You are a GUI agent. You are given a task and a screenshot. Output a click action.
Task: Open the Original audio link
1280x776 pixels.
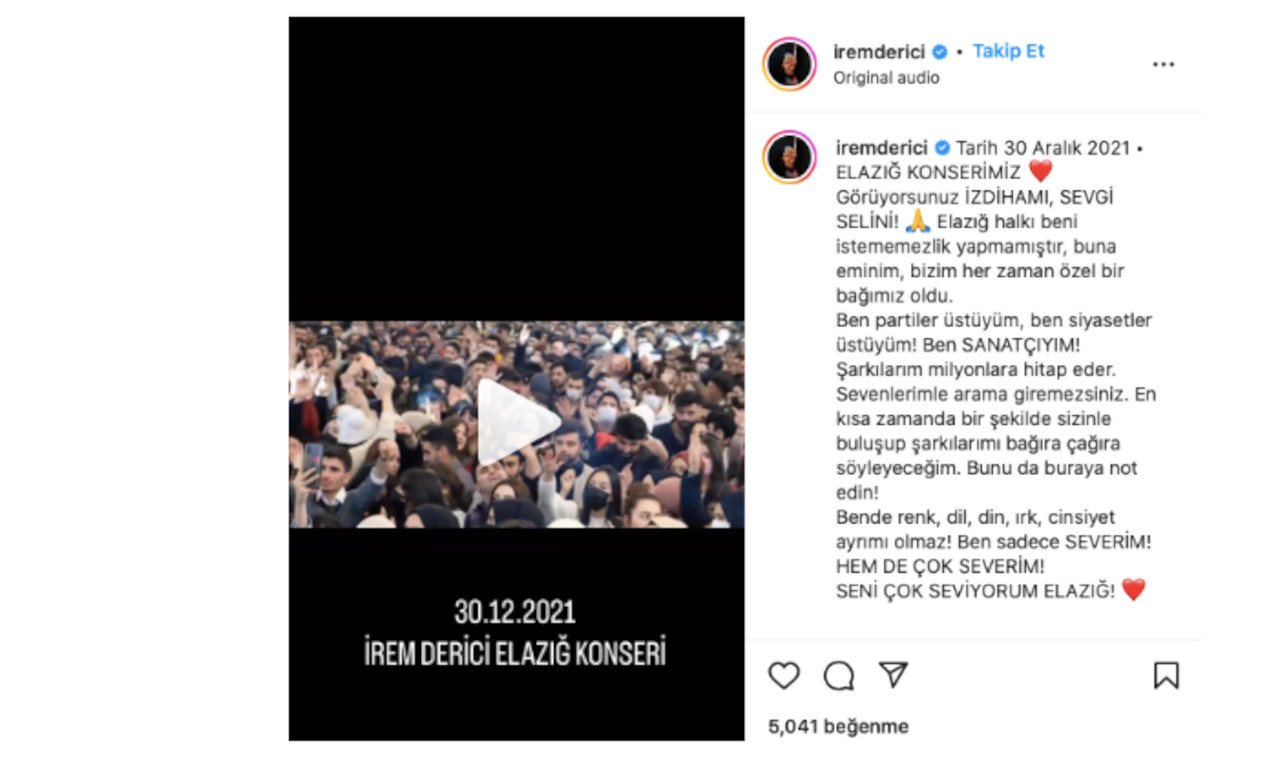(886, 78)
